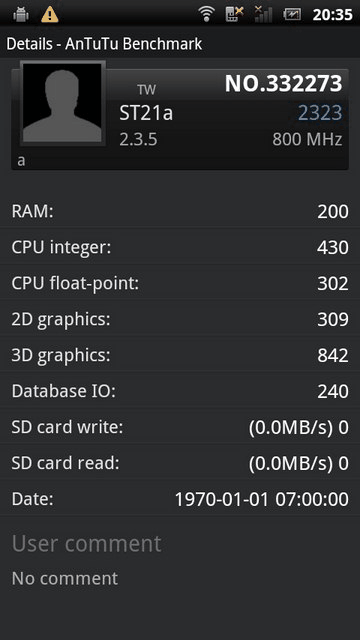This screenshot has width=360, height=640.
Task: Select the Date row
Action: (x=180, y=499)
